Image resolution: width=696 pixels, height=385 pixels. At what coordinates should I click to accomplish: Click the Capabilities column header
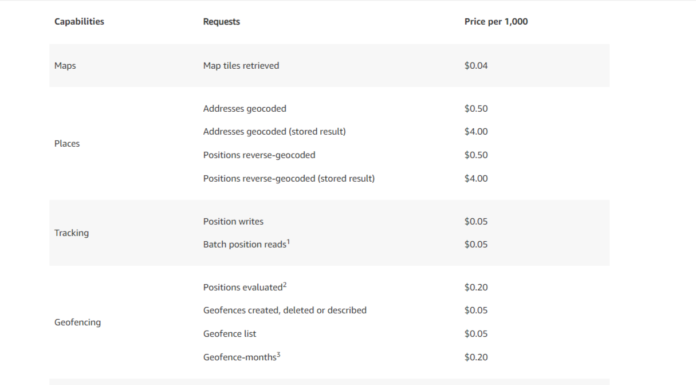(79, 21)
